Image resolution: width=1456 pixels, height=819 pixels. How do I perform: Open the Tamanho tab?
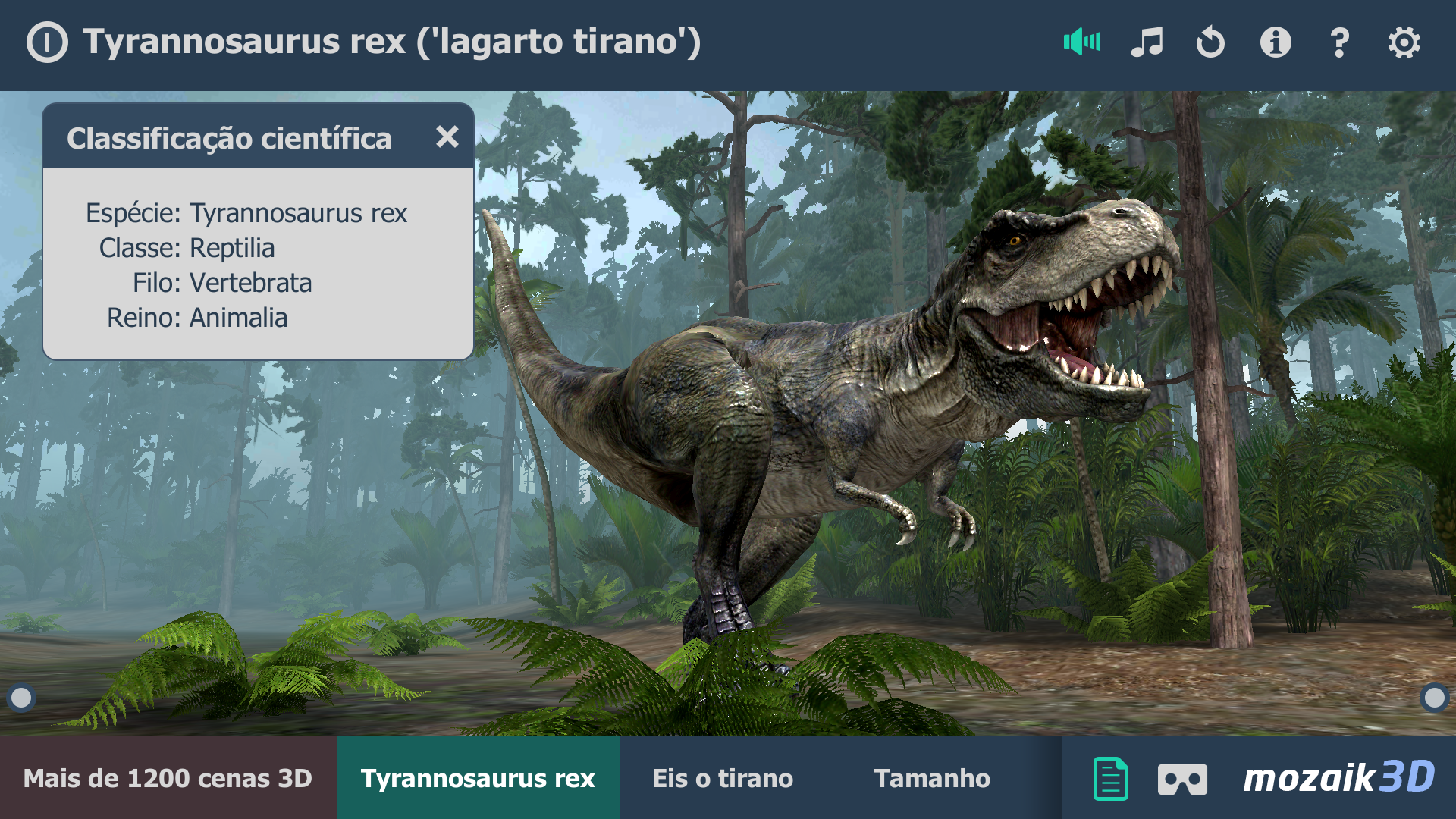point(932,778)
